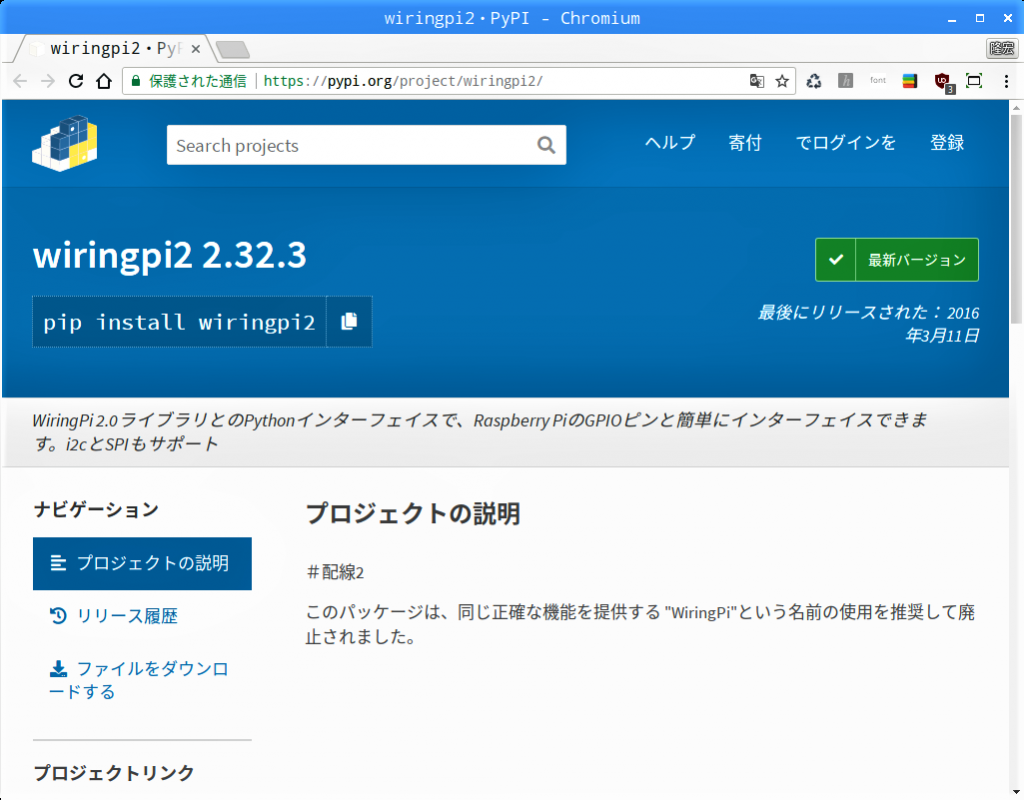Click the PyPI cube logo
Viewport: 1024px width, 800px height.
tap(65, 144)
